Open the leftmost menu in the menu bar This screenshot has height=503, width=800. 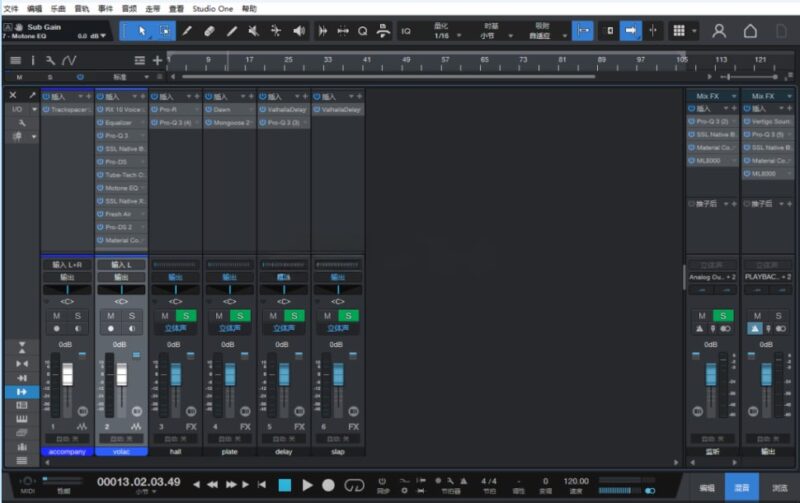point(11,9)
